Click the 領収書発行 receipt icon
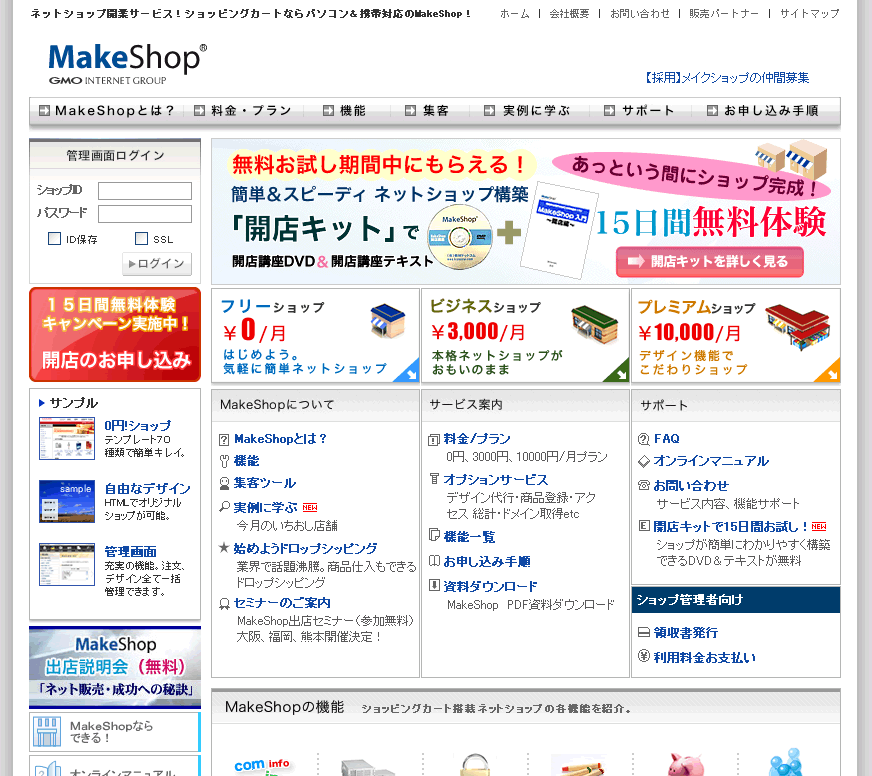Screen dimensions: 872x776 644,633
